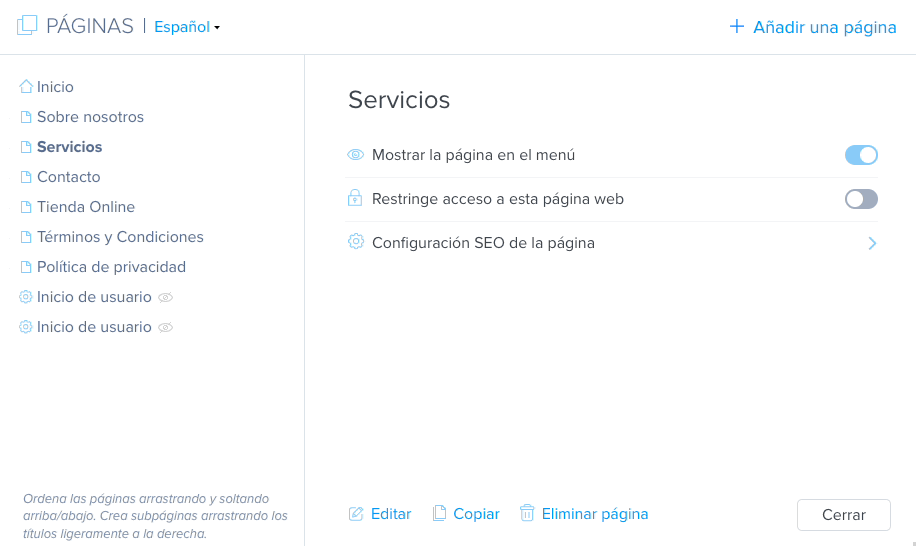This screenshot has width=916, height=546.
Task: Click the page icon beside Contacto
Action: click(26, 177)
